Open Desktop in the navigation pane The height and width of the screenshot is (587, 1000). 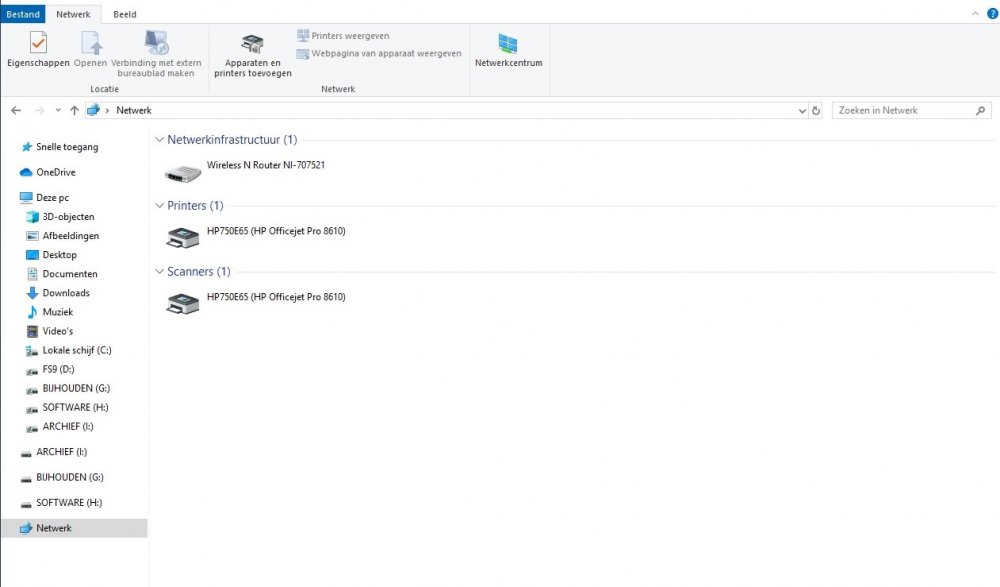point(59,255)
